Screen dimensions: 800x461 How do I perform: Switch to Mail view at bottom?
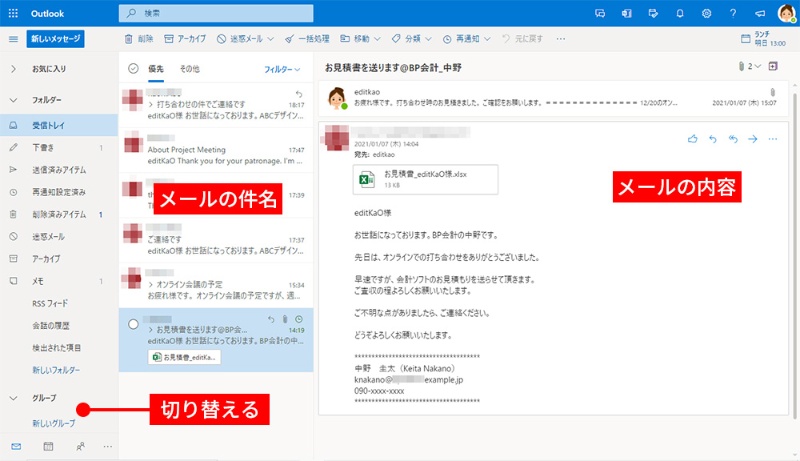click(16, 447)
